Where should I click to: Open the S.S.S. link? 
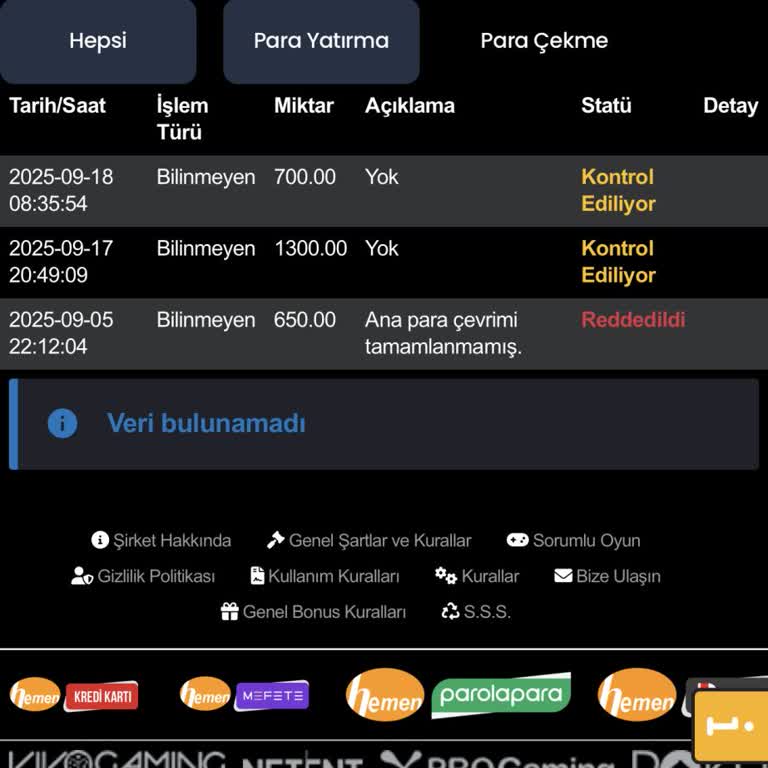click(487, 612)
